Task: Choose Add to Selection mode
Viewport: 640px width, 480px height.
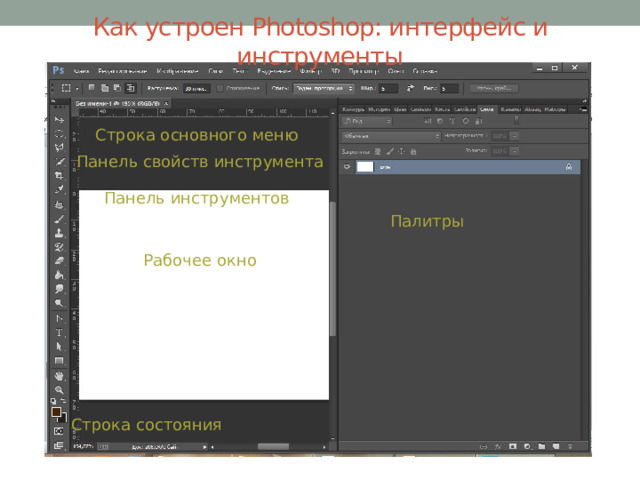Action: [104, 88]
